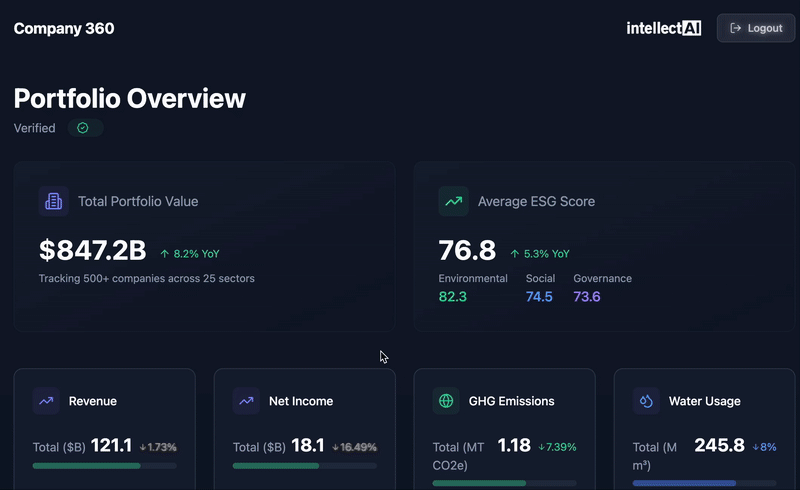Viewport: 800px width, 490px height.
Task: Click the Logout button
Action: [x=756, y=28]
